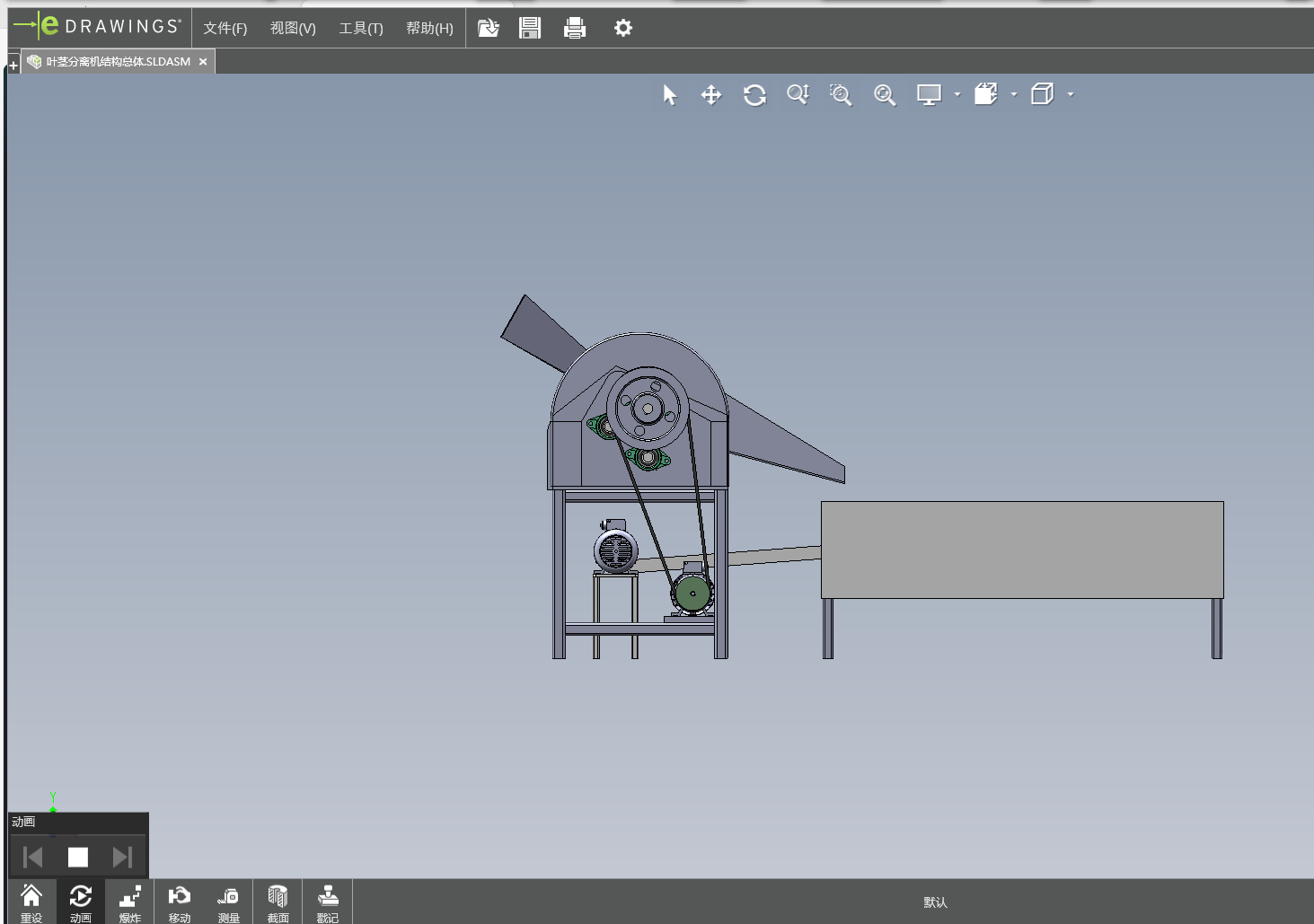Pick the zoom in/out tool
The image size is (1314, 924).
[x=798, y=95]
